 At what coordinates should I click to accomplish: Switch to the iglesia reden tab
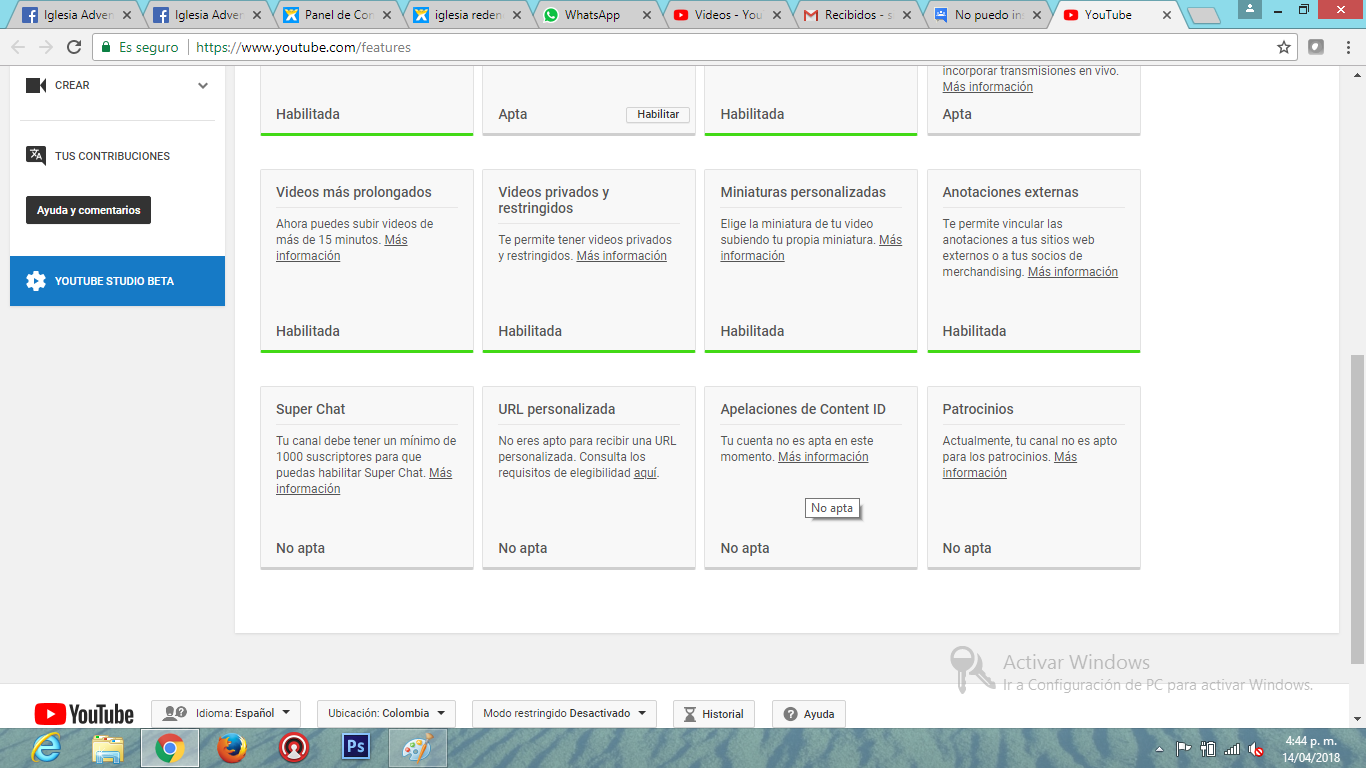coord(467,15)
